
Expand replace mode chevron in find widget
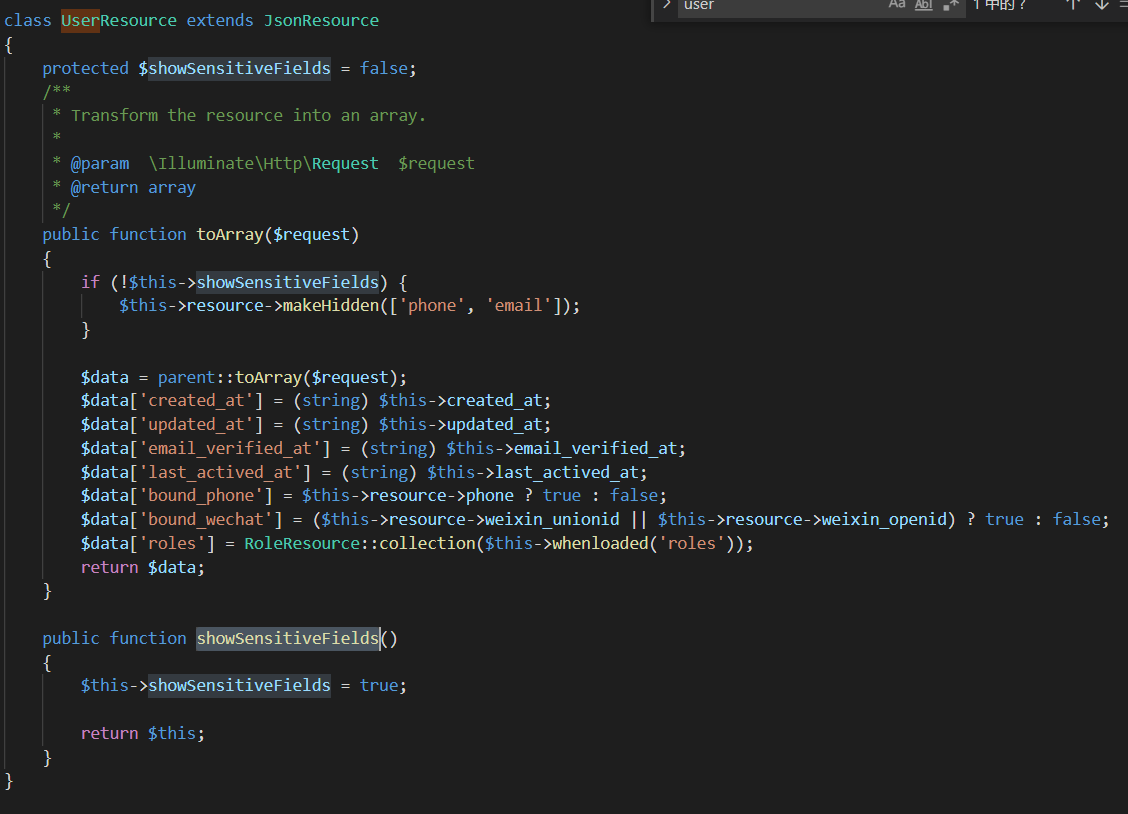click(666, 4)
